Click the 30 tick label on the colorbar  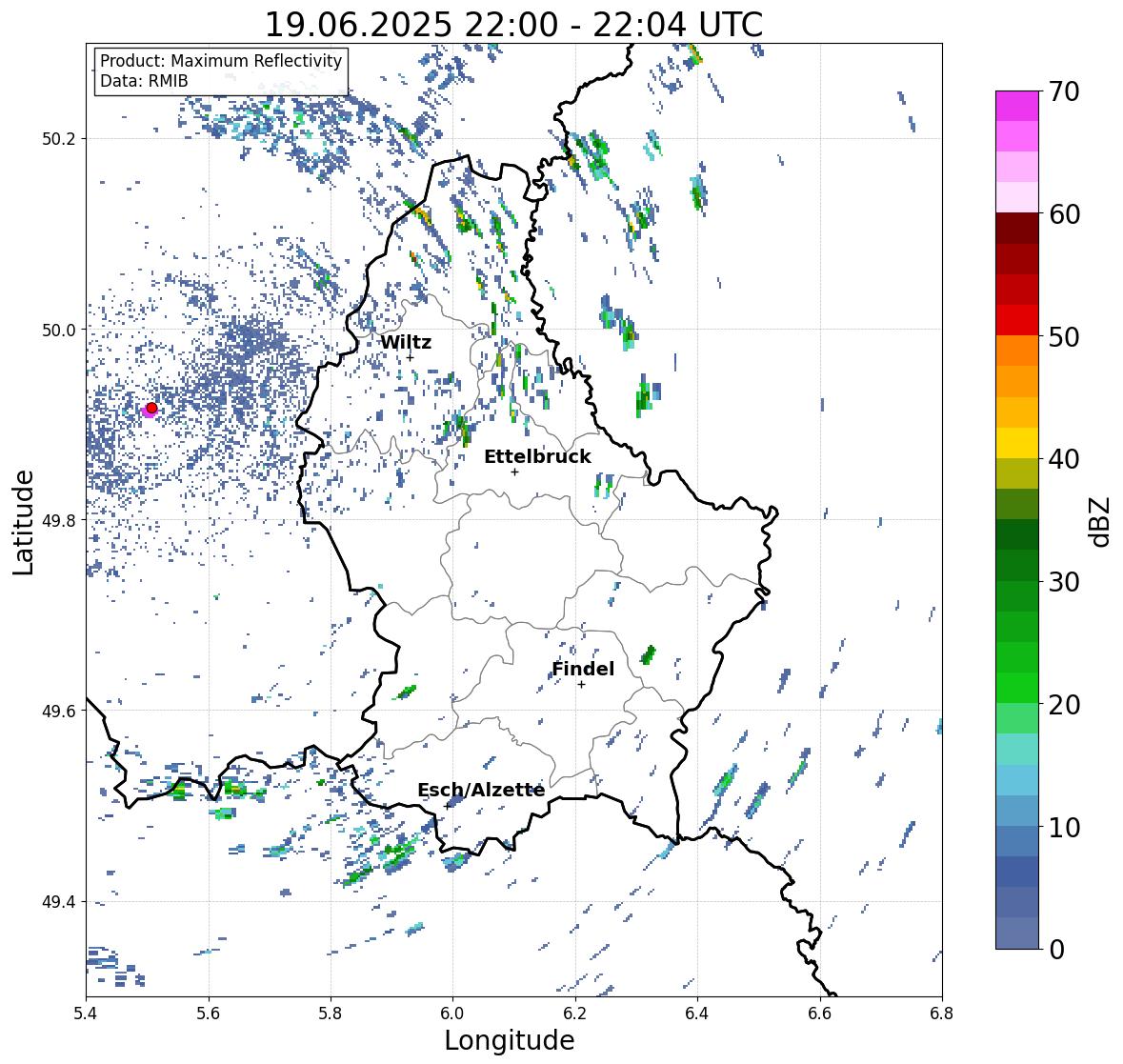(1064, 581)
